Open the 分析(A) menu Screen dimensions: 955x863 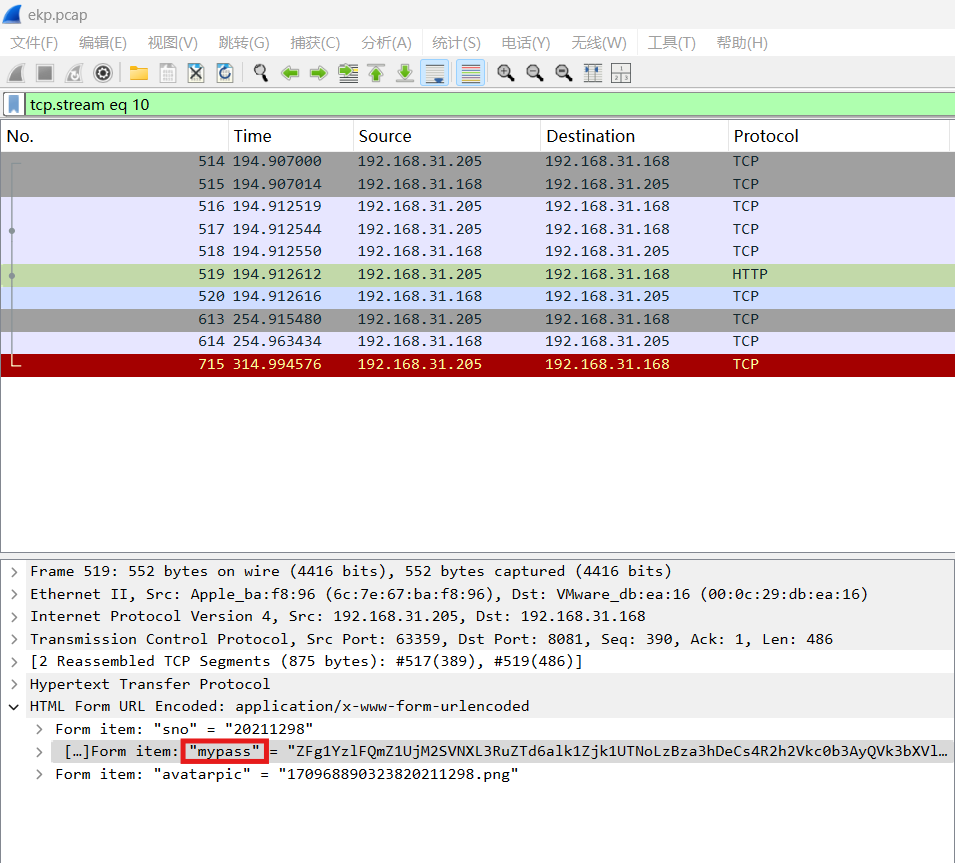pos(386,43)
